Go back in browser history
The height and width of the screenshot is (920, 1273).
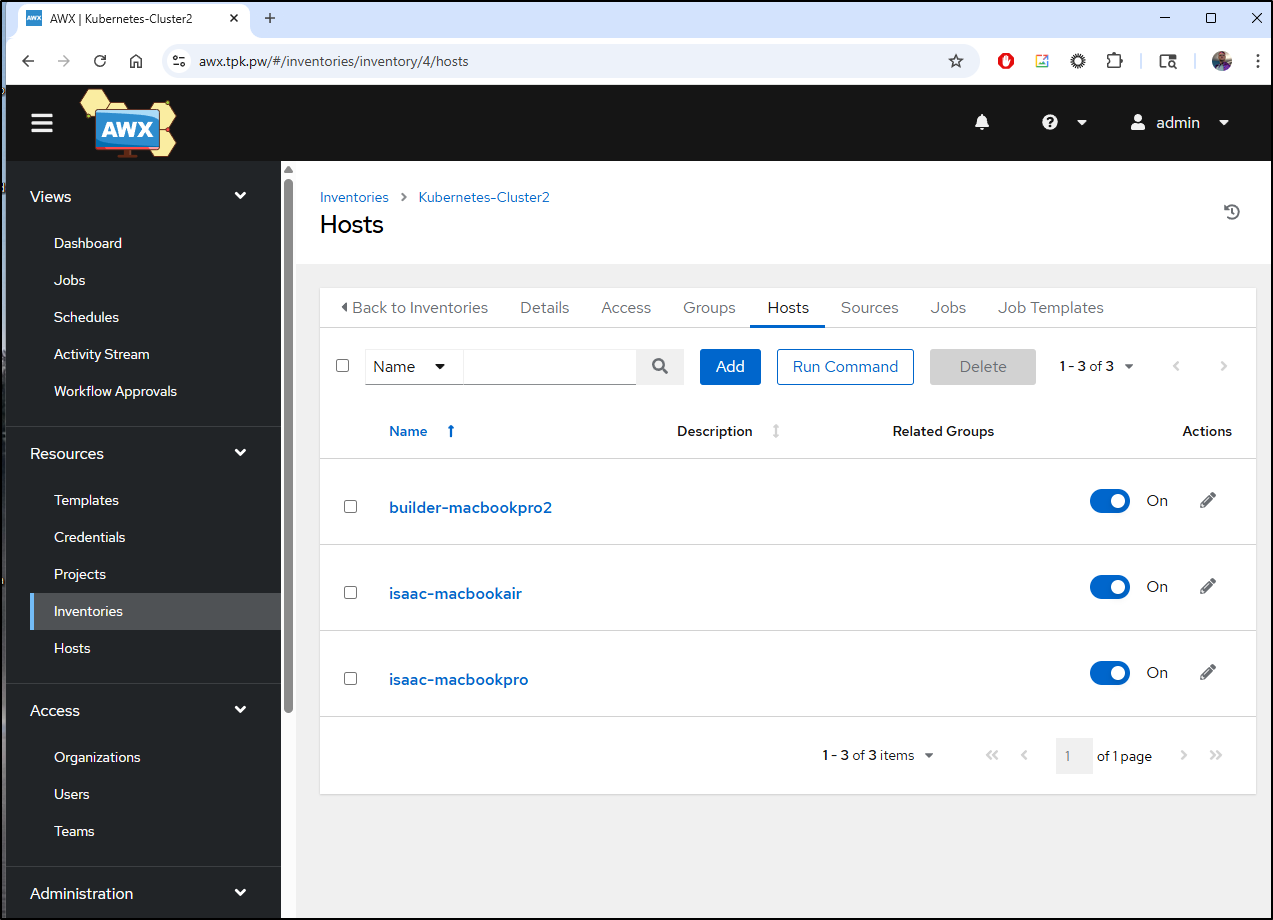click(x=28, y=61)
